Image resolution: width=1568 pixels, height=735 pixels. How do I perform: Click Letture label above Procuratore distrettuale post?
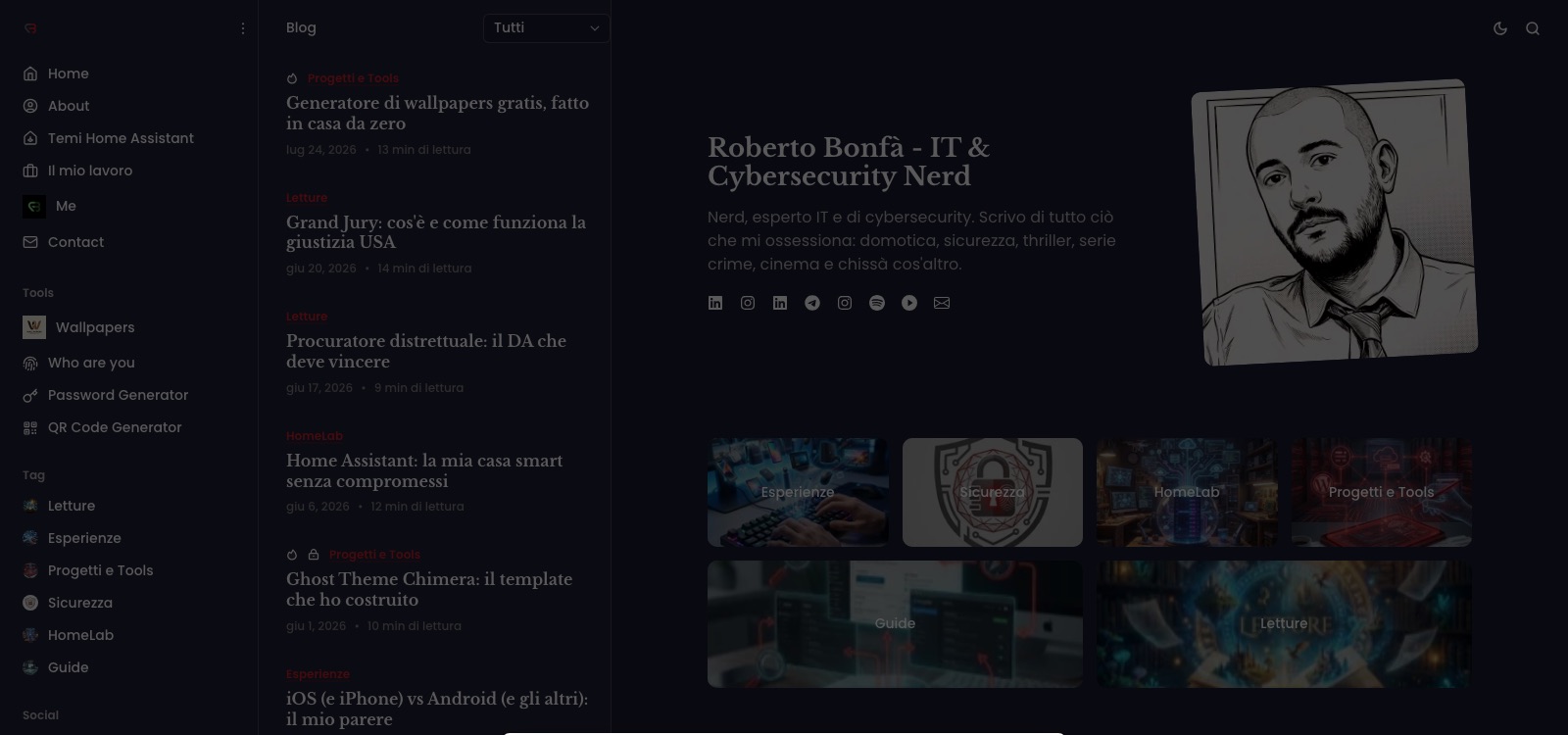[307, 317]
